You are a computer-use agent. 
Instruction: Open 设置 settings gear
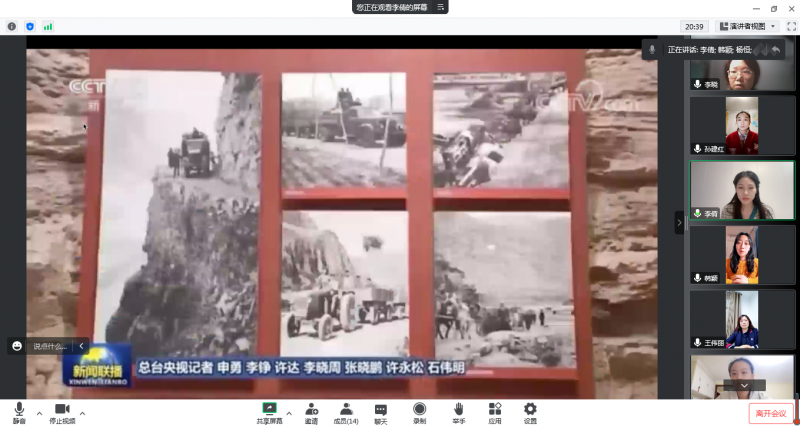point(530,412)
